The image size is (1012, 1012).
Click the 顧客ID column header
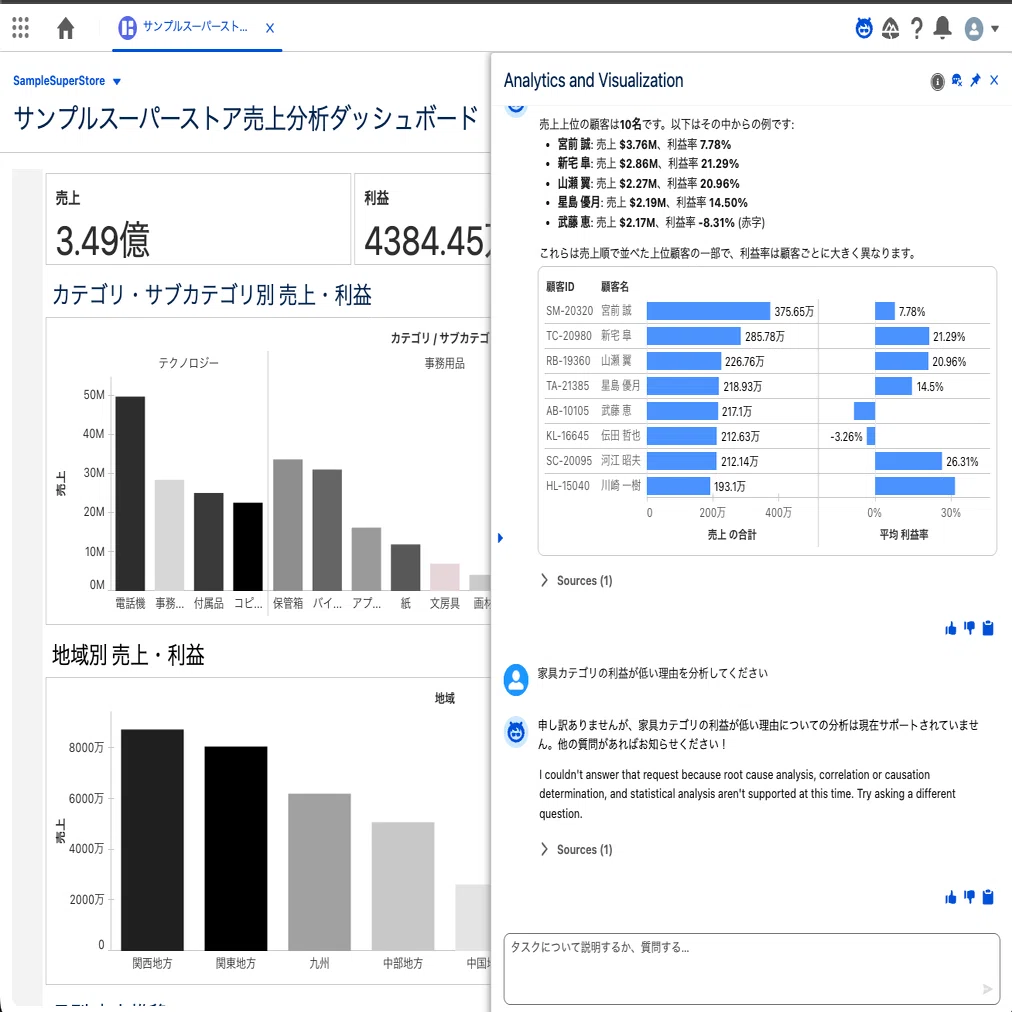point(560,287)
